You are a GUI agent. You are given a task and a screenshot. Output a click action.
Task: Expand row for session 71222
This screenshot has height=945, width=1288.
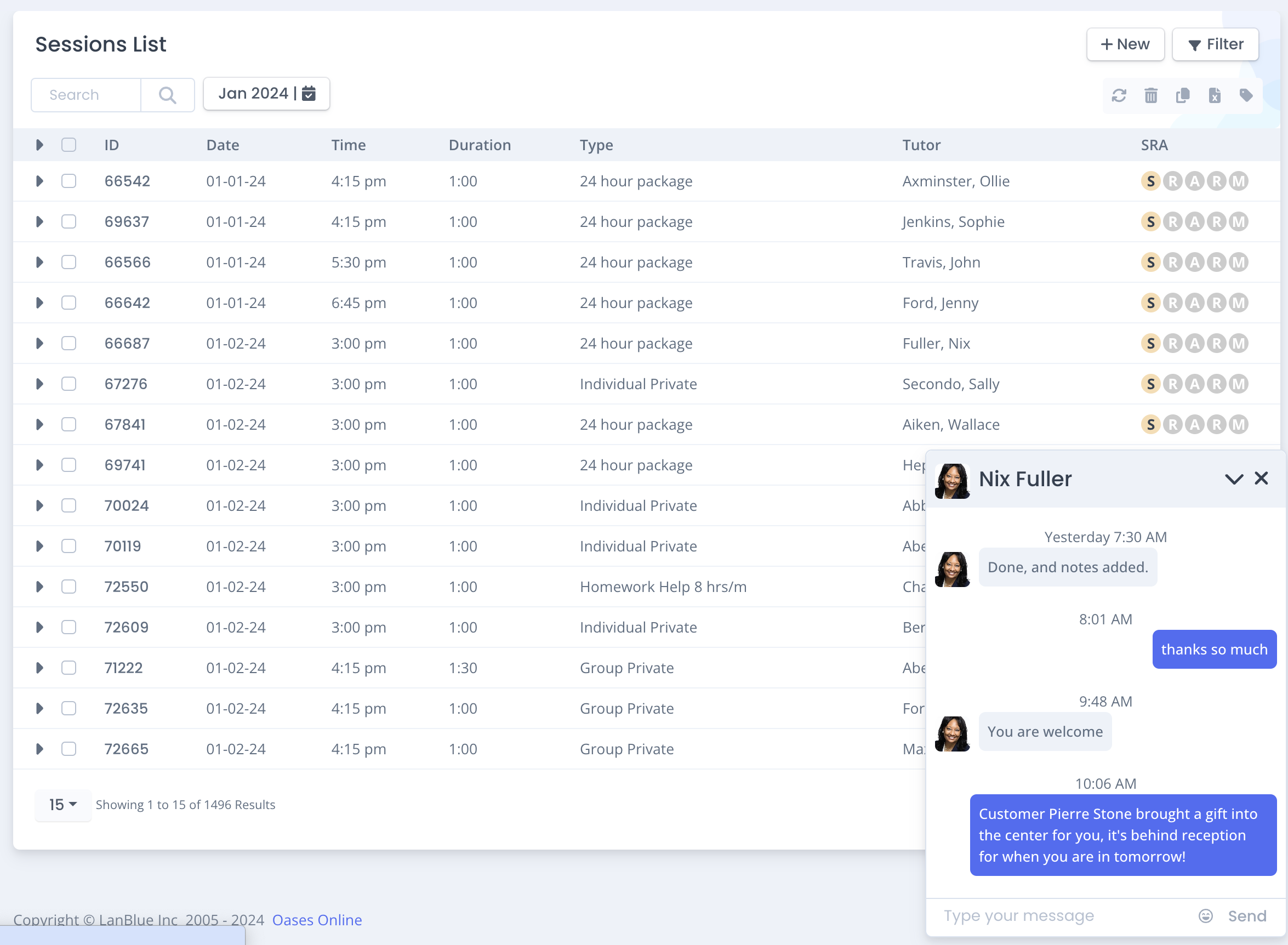click(39, 669)
